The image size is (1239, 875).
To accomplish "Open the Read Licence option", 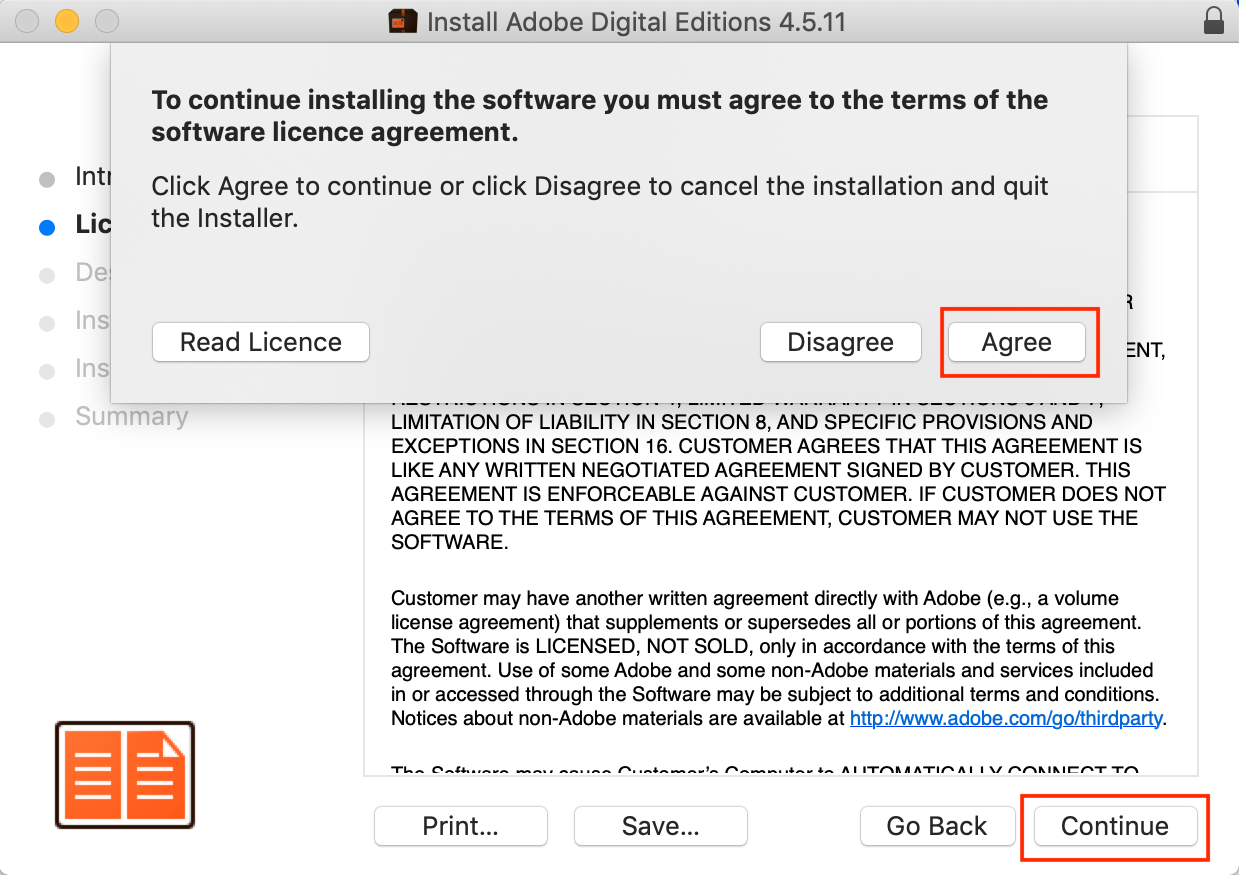I will (x=260, y=342).
